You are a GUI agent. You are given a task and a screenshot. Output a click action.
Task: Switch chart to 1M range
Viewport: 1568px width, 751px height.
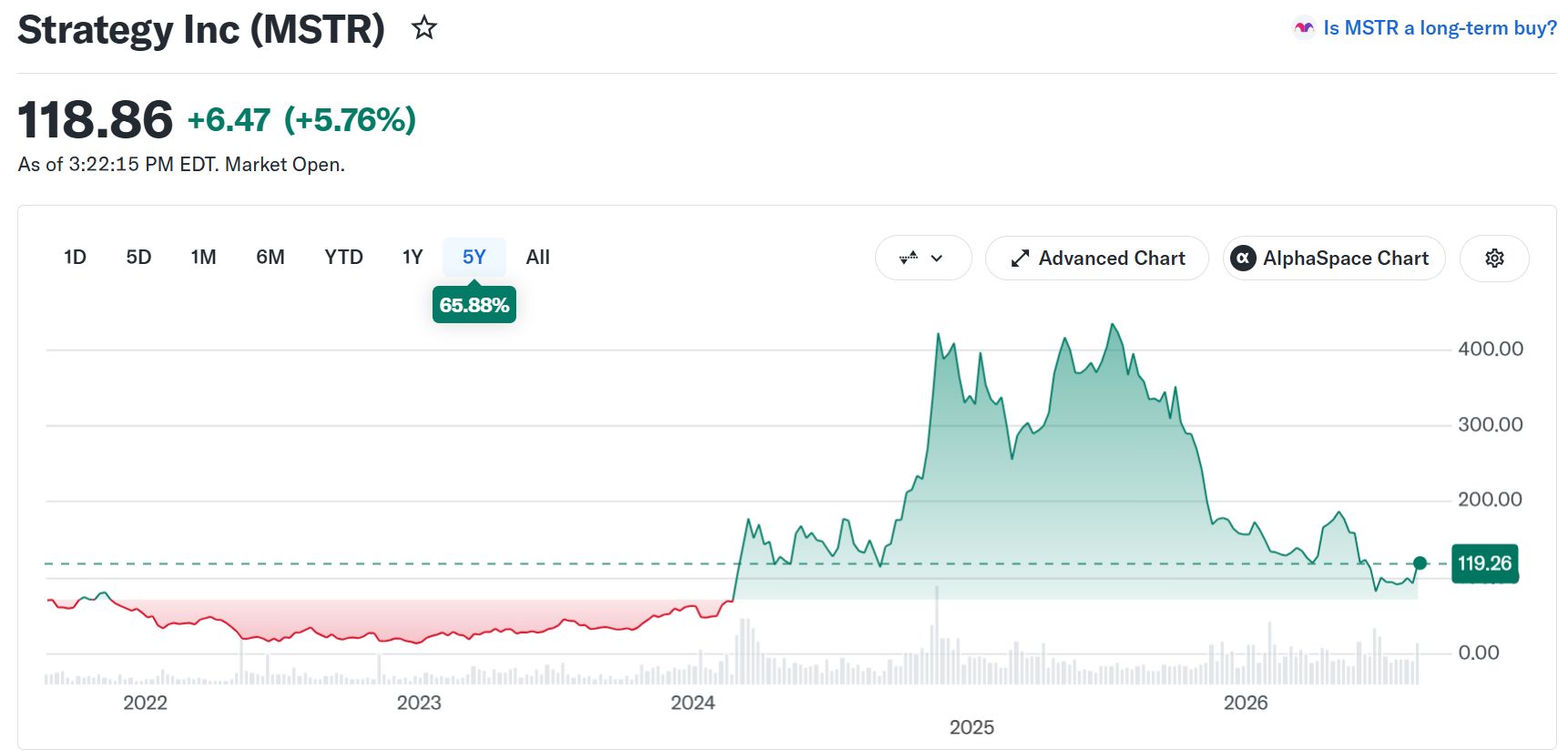pos(203,258)
